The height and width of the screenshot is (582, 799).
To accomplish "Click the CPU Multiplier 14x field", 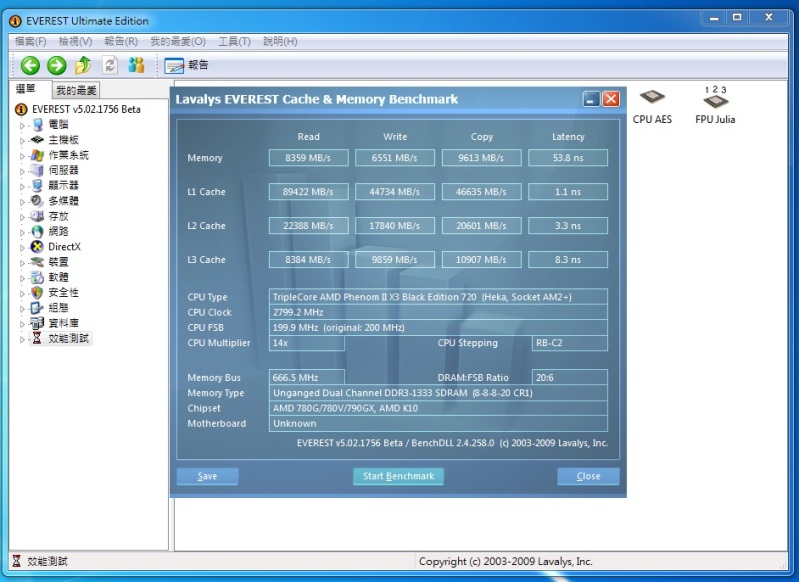I will [307, 343].
